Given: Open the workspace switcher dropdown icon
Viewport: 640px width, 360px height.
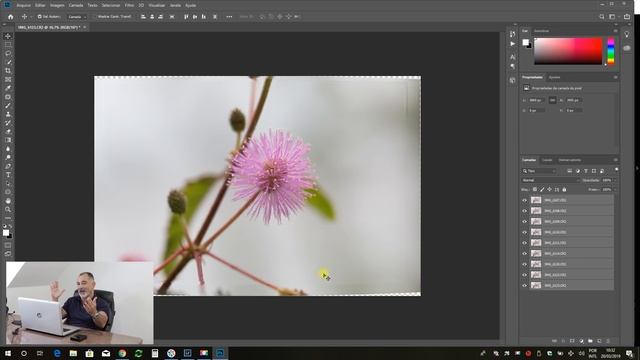Looking at the screenshot, I should click(613, 17).
